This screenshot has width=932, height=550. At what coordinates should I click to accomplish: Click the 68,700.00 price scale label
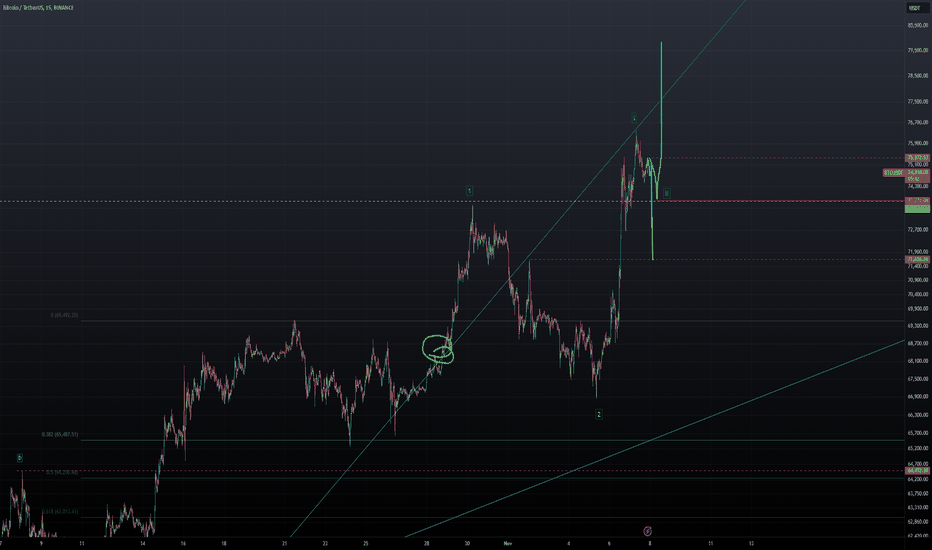pos(918,344)
